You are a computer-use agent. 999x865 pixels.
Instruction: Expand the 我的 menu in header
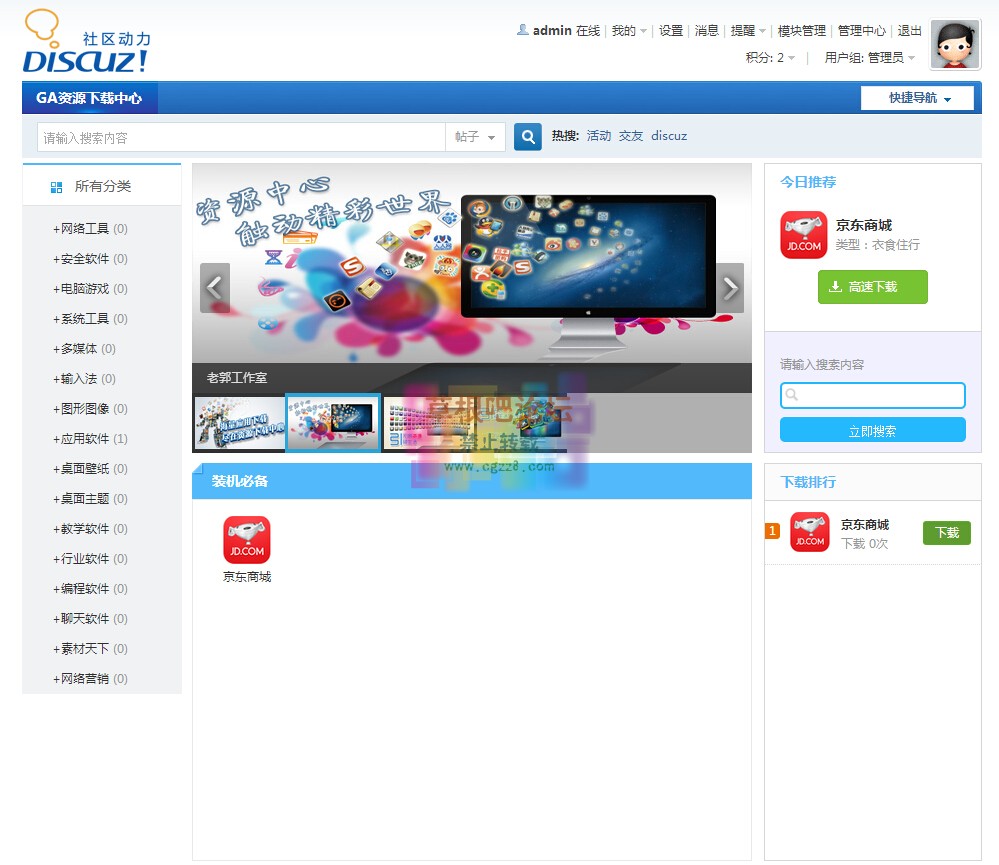629,31
